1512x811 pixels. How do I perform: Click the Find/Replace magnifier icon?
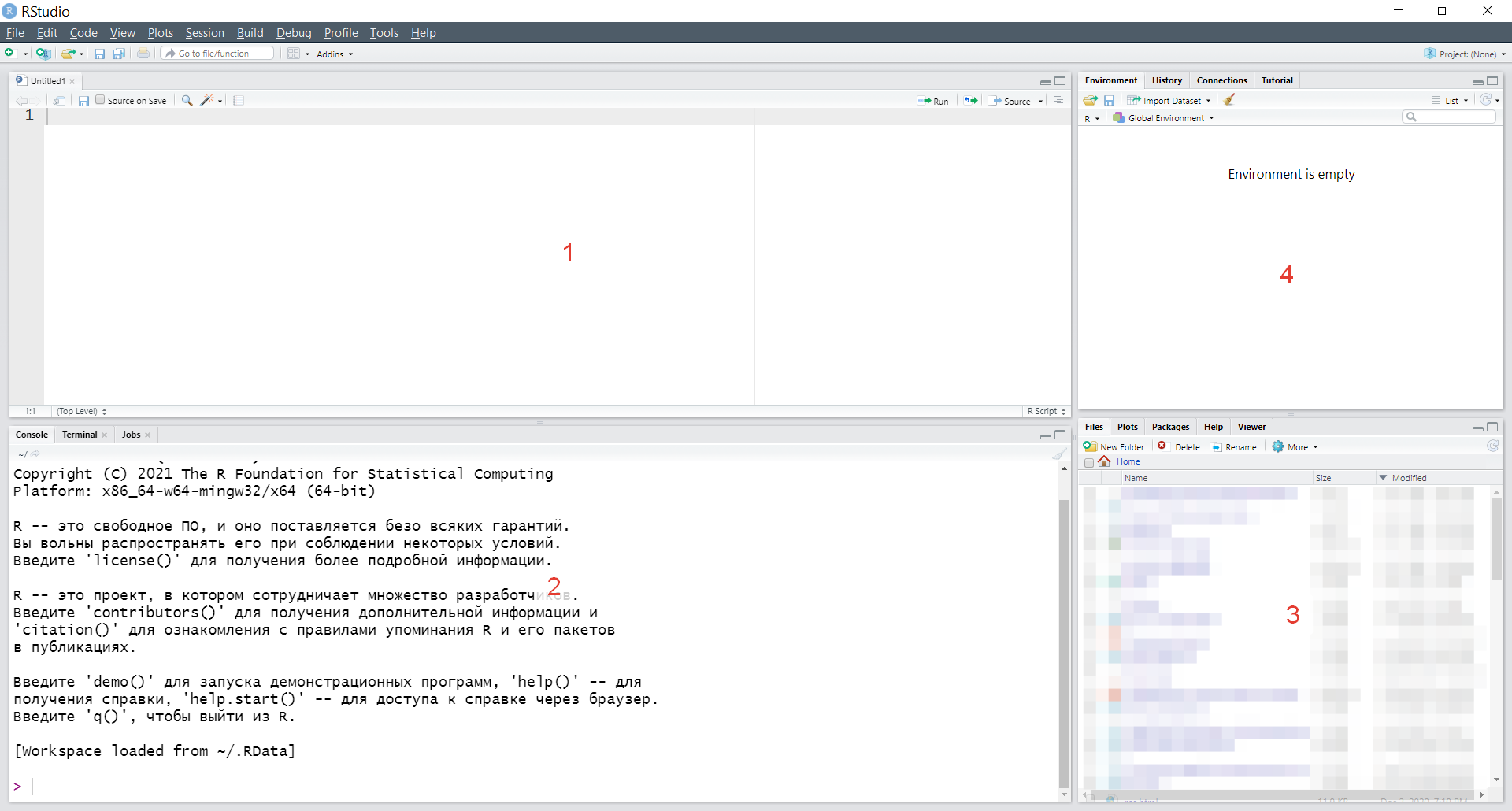(x=187, y=101)
